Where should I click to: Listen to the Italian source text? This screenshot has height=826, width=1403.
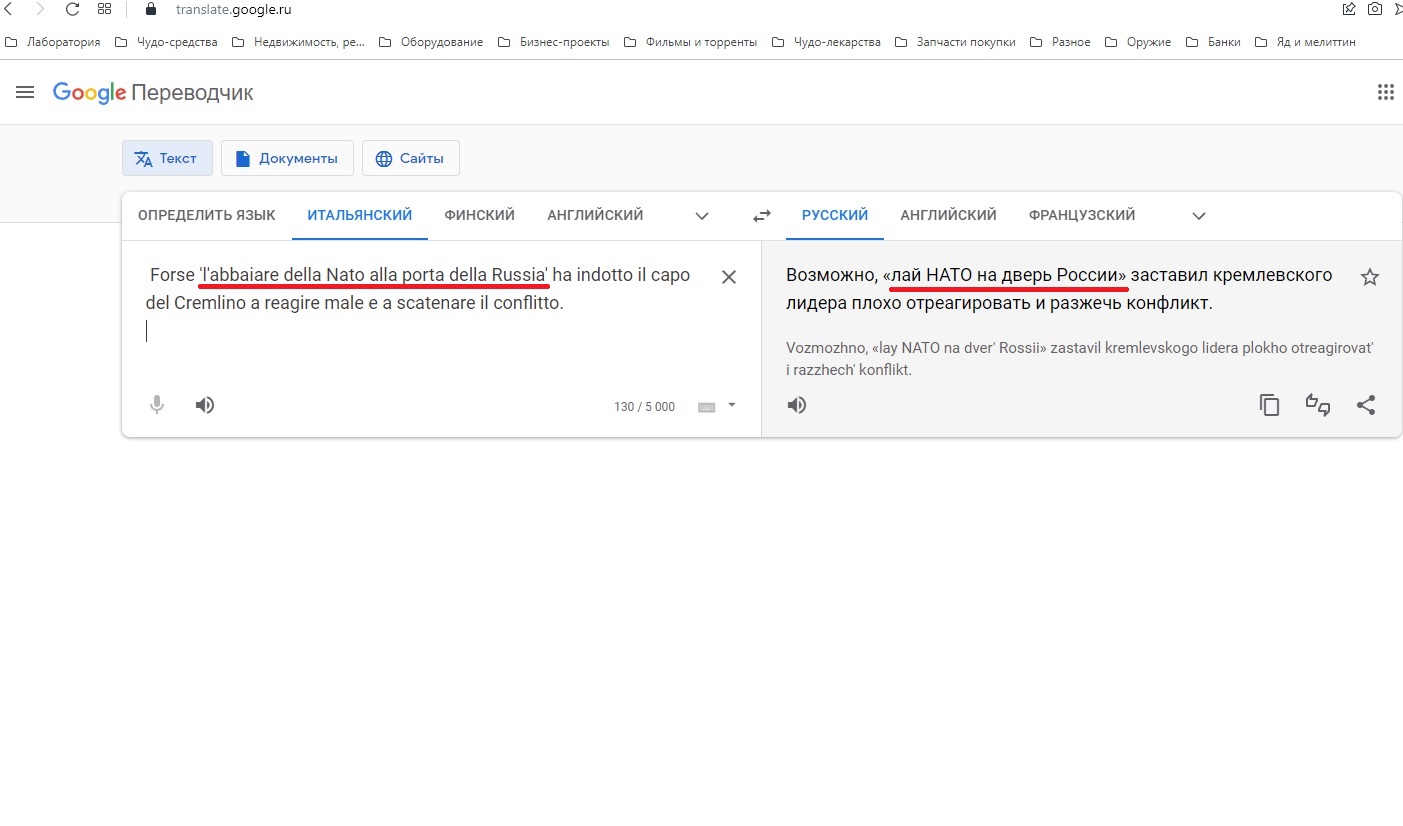[204, 405]
